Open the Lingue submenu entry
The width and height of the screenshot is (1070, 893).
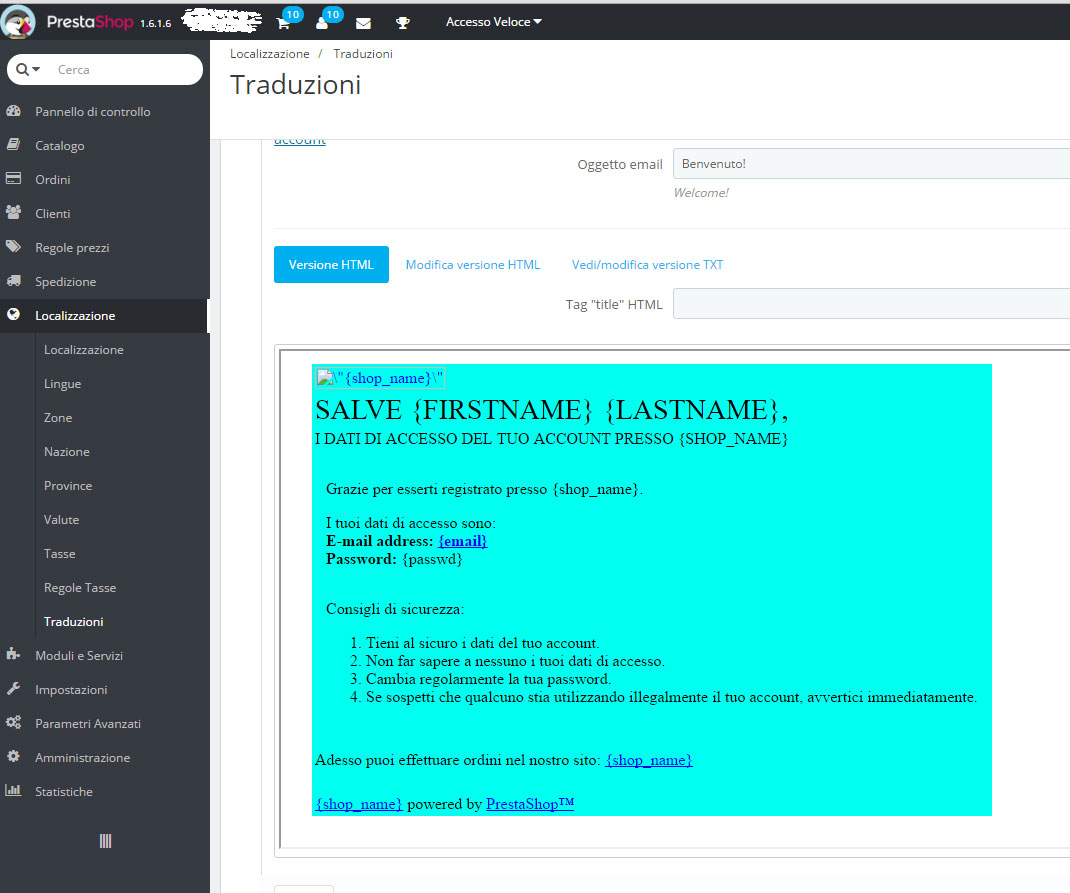pos(63,384)
